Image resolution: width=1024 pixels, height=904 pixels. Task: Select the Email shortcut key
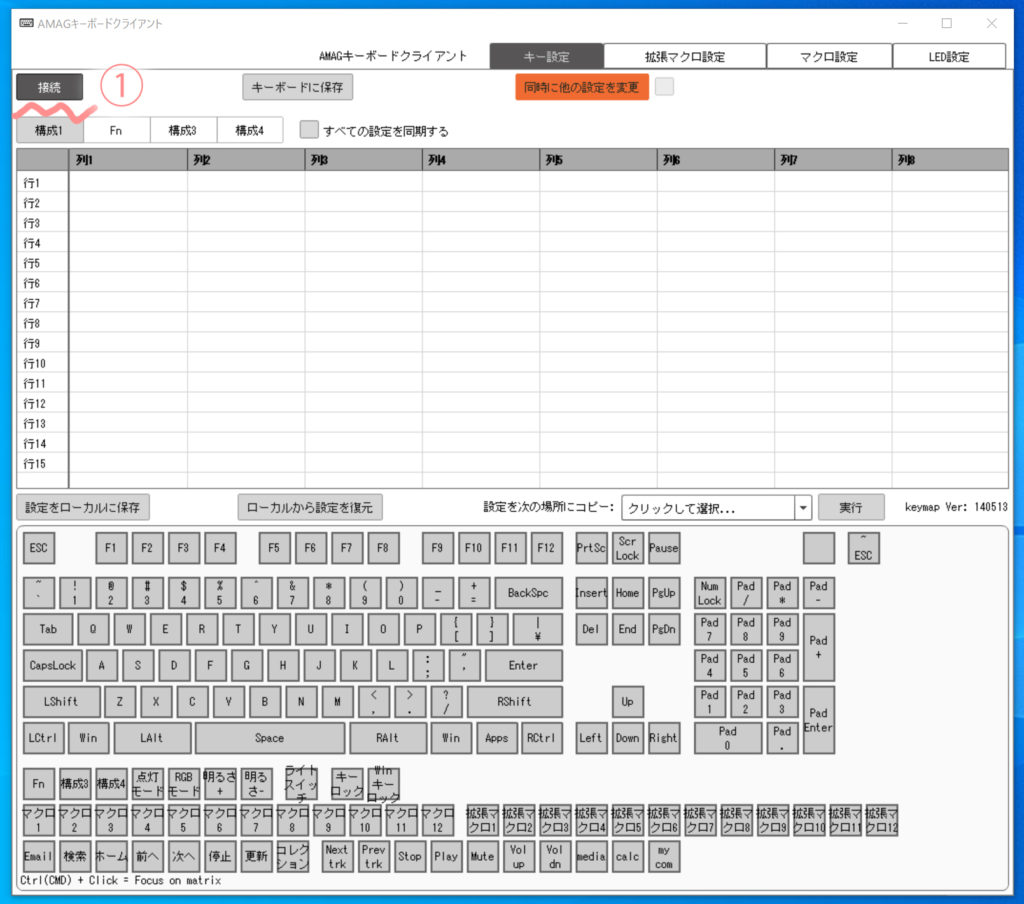point(38,857)
